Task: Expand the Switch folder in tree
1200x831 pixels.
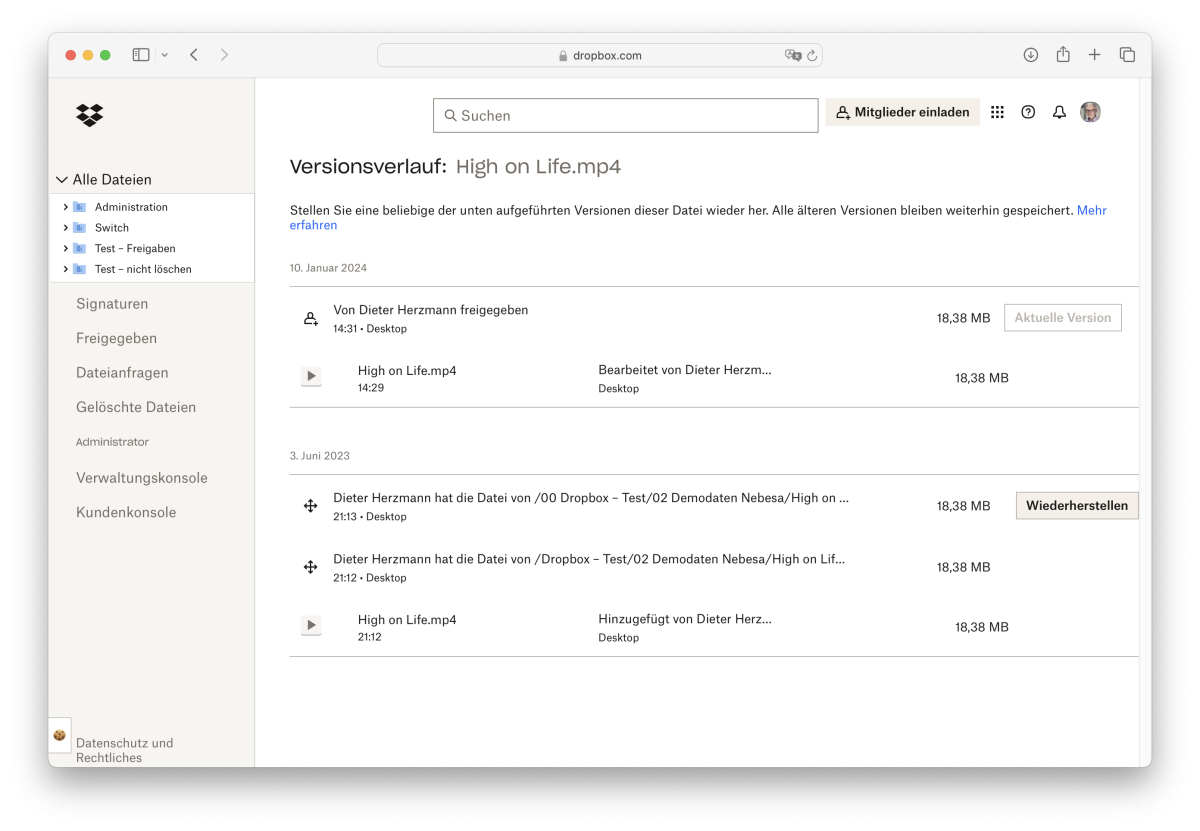Action: 66,228
